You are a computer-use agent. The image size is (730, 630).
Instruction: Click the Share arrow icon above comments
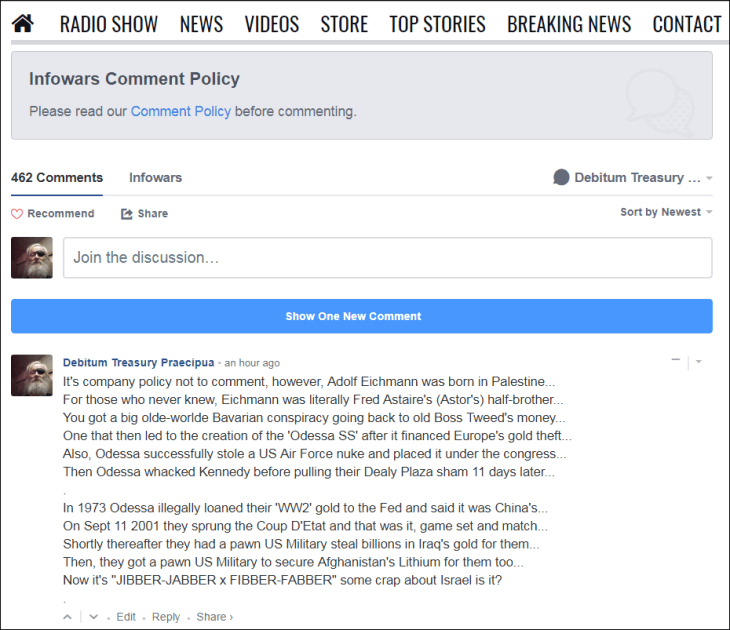[127, 214]
